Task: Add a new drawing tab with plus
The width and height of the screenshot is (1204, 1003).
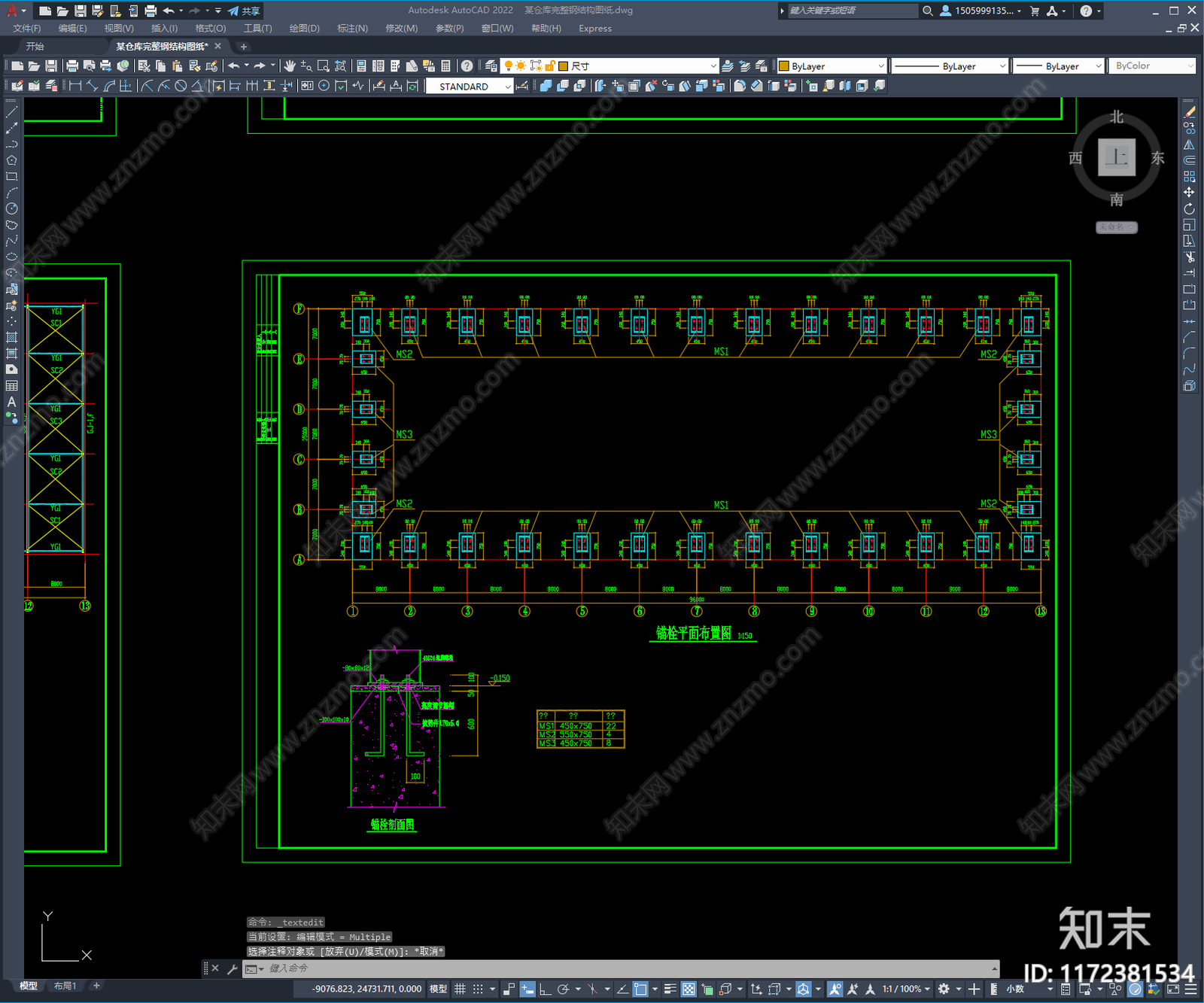Action: (x=243, y=47)
